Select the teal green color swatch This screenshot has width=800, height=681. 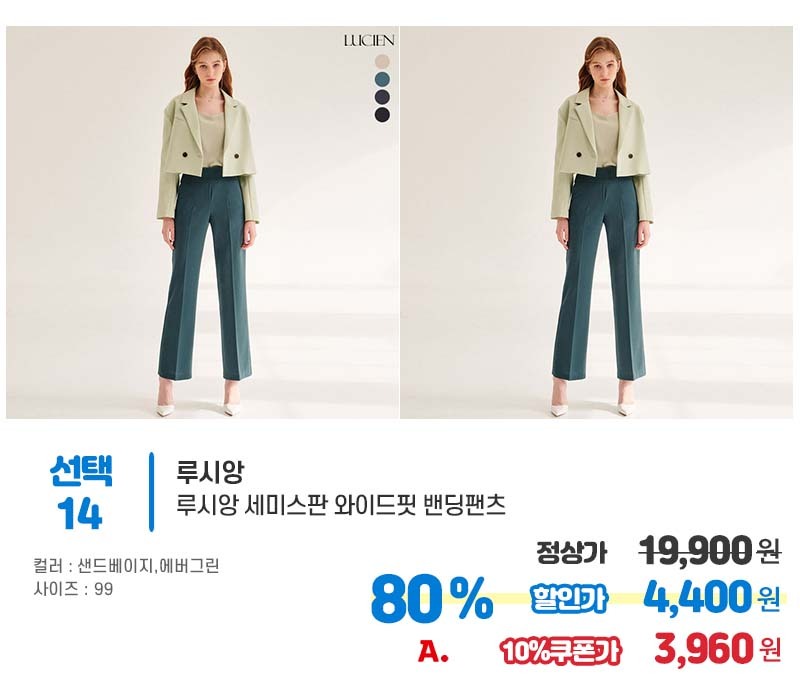[x=382, y=79]
